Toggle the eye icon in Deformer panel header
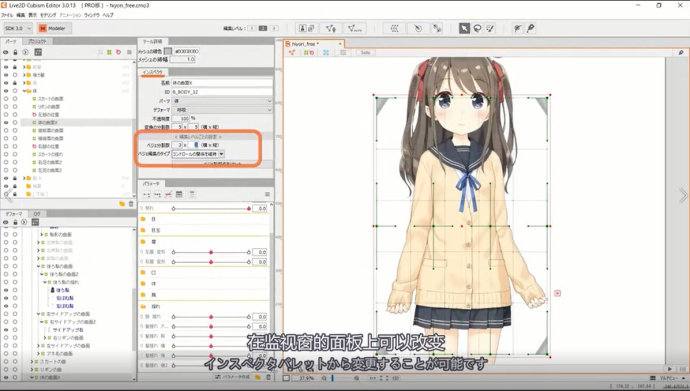The height and width of the screenshot is (391, 690). pos(6,223)
